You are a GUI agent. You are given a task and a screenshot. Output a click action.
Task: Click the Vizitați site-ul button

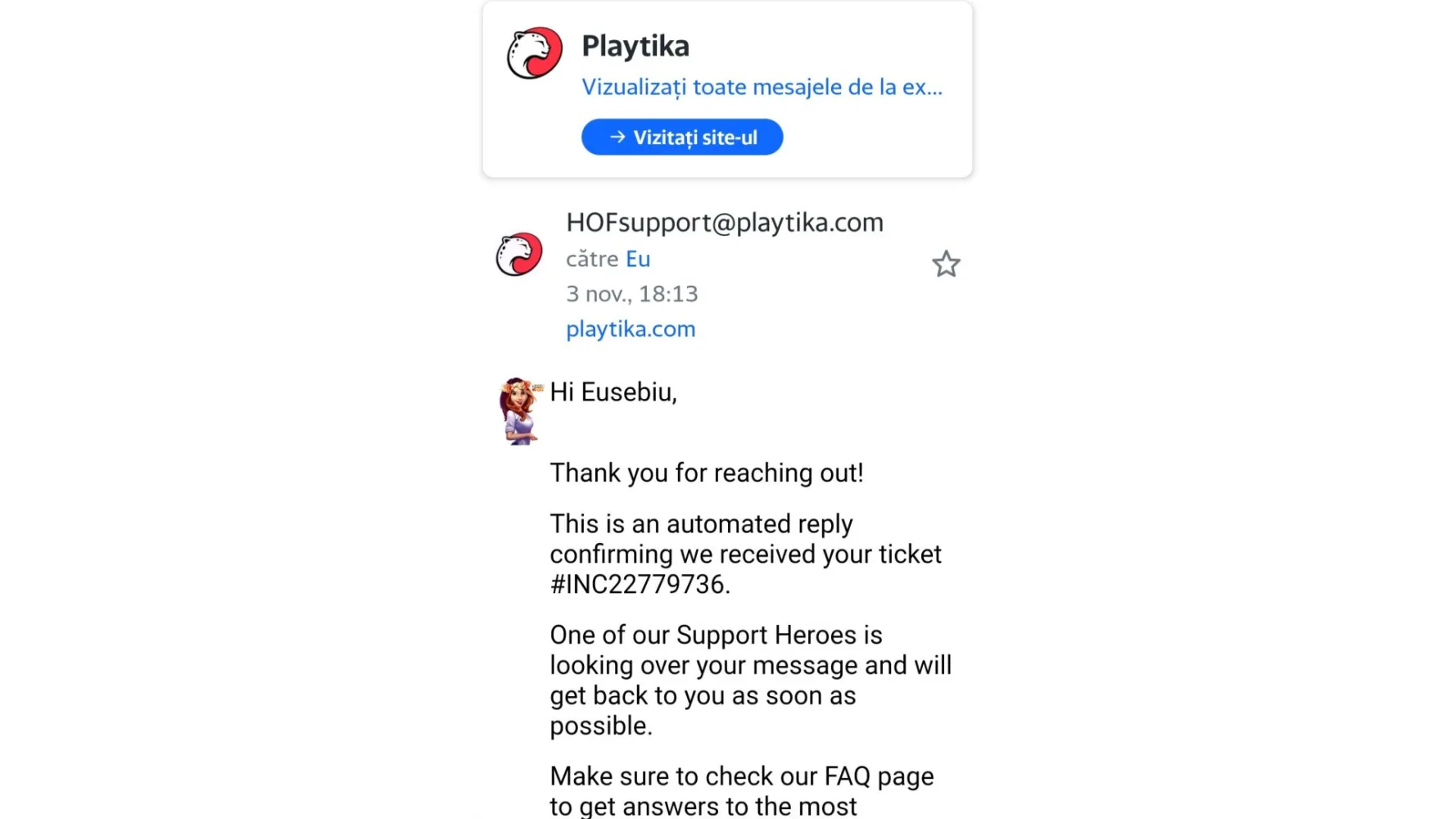click(682, 137)
